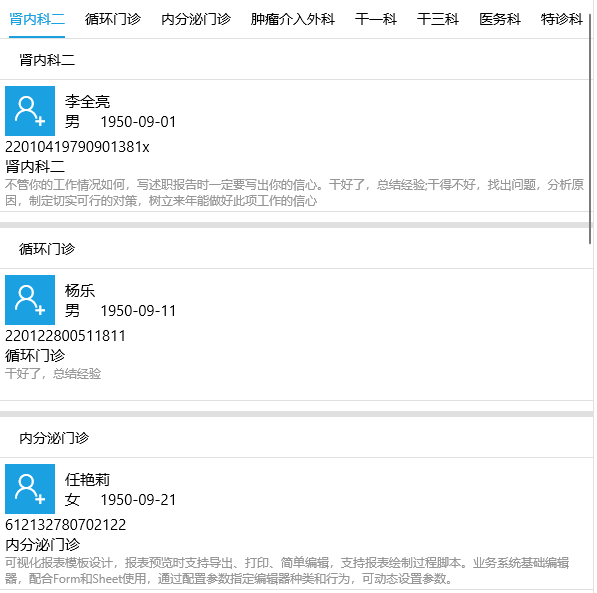Screen dimensions: 597x593
Task: Open the 特诊科 tab
Action: point(562,19)
